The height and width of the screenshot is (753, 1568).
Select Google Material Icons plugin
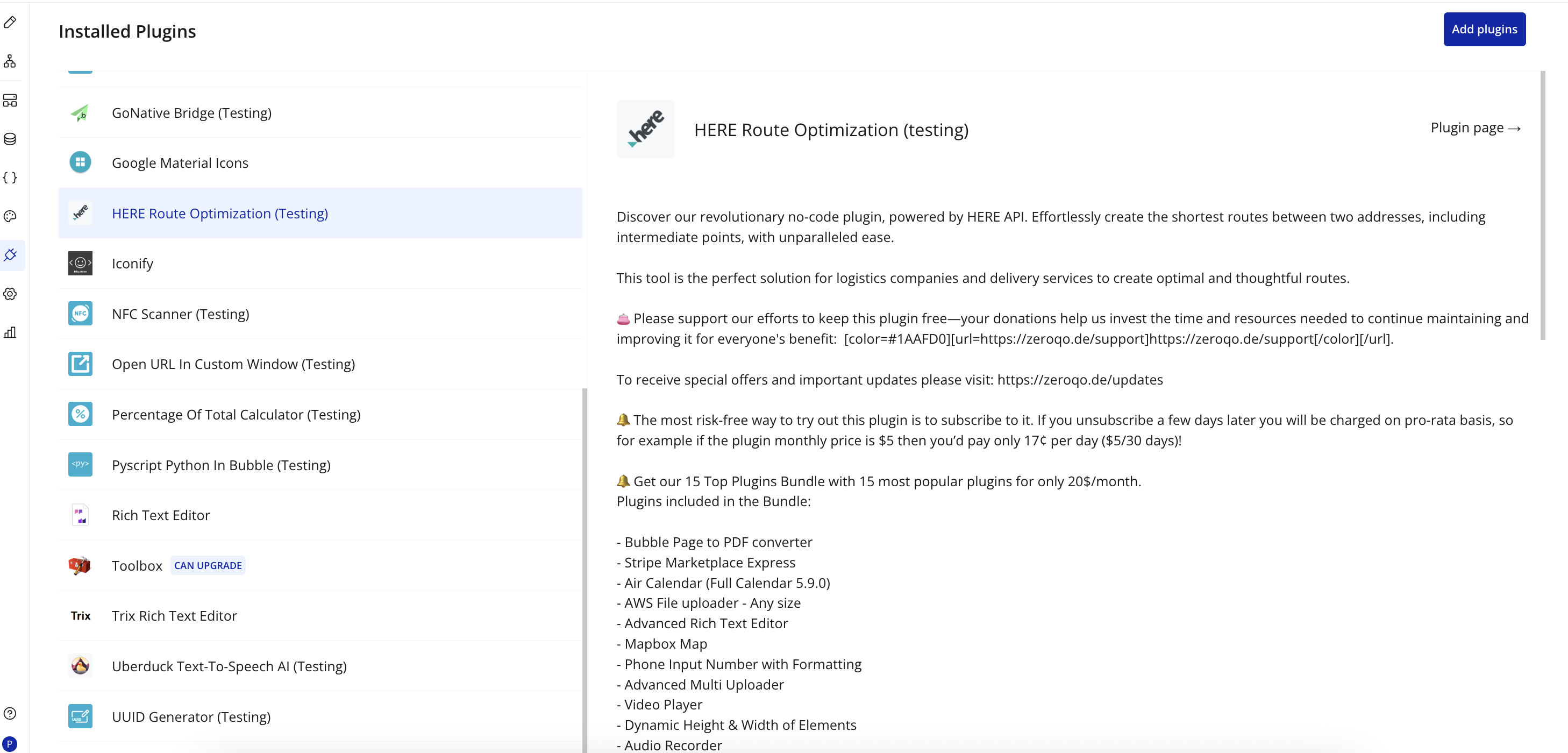[180, 163]
